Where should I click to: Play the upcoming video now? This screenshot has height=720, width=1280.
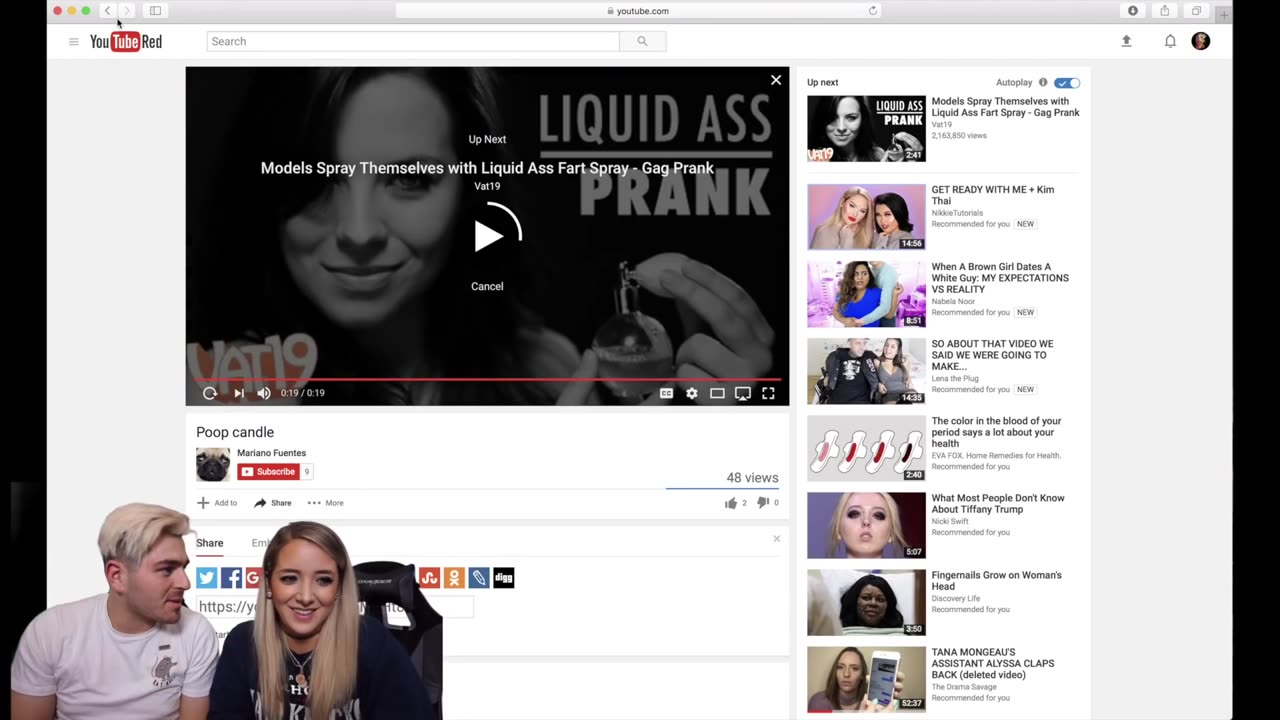tap(488, 236)
